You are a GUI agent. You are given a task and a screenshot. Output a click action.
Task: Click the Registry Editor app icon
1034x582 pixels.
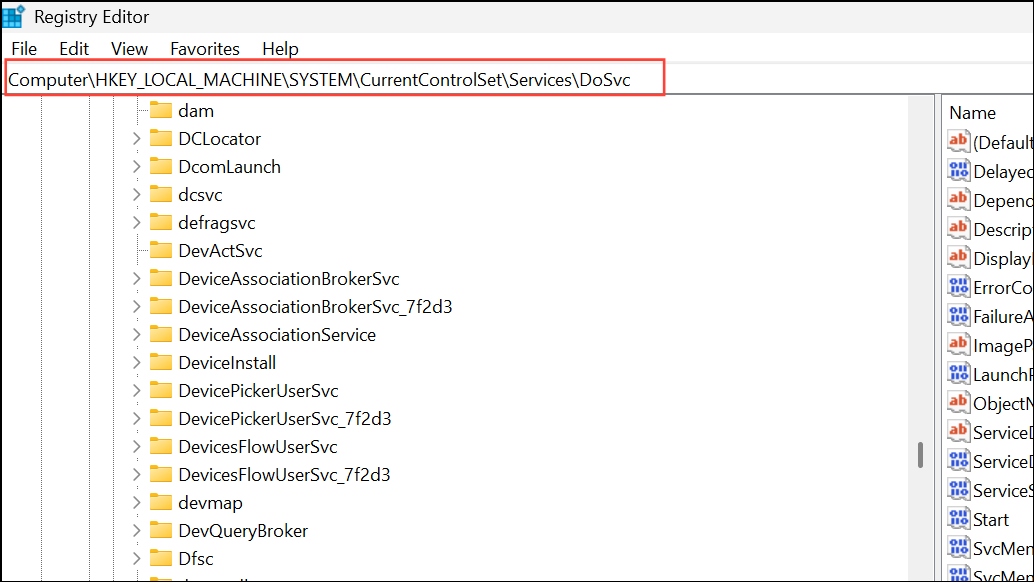click(13, 16)
